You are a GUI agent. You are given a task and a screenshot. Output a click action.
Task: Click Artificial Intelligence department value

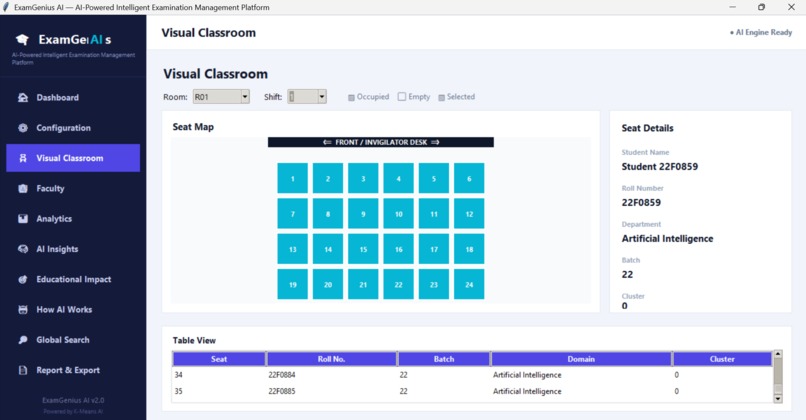pos(667,239)
